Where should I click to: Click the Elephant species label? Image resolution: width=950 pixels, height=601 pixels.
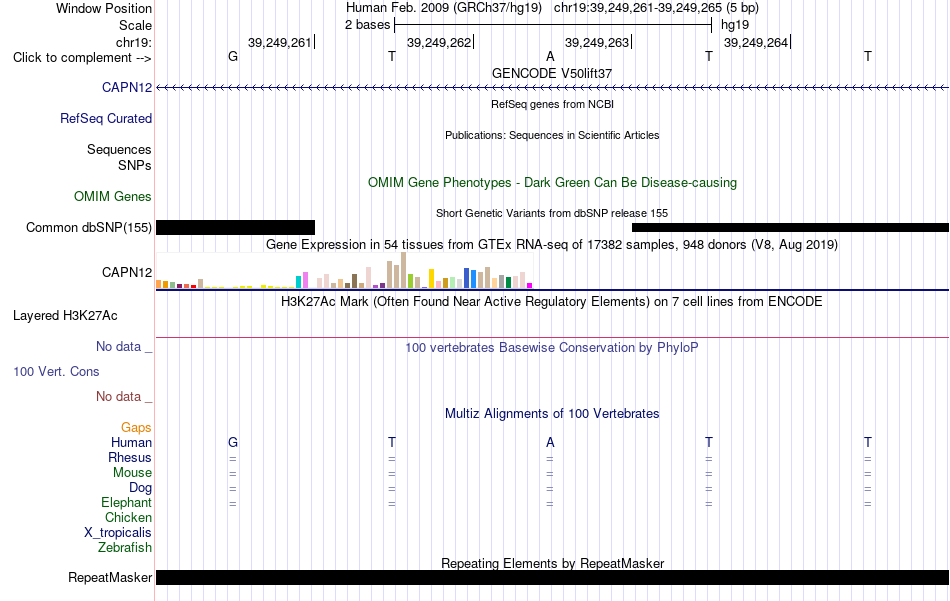pos(127,503)
